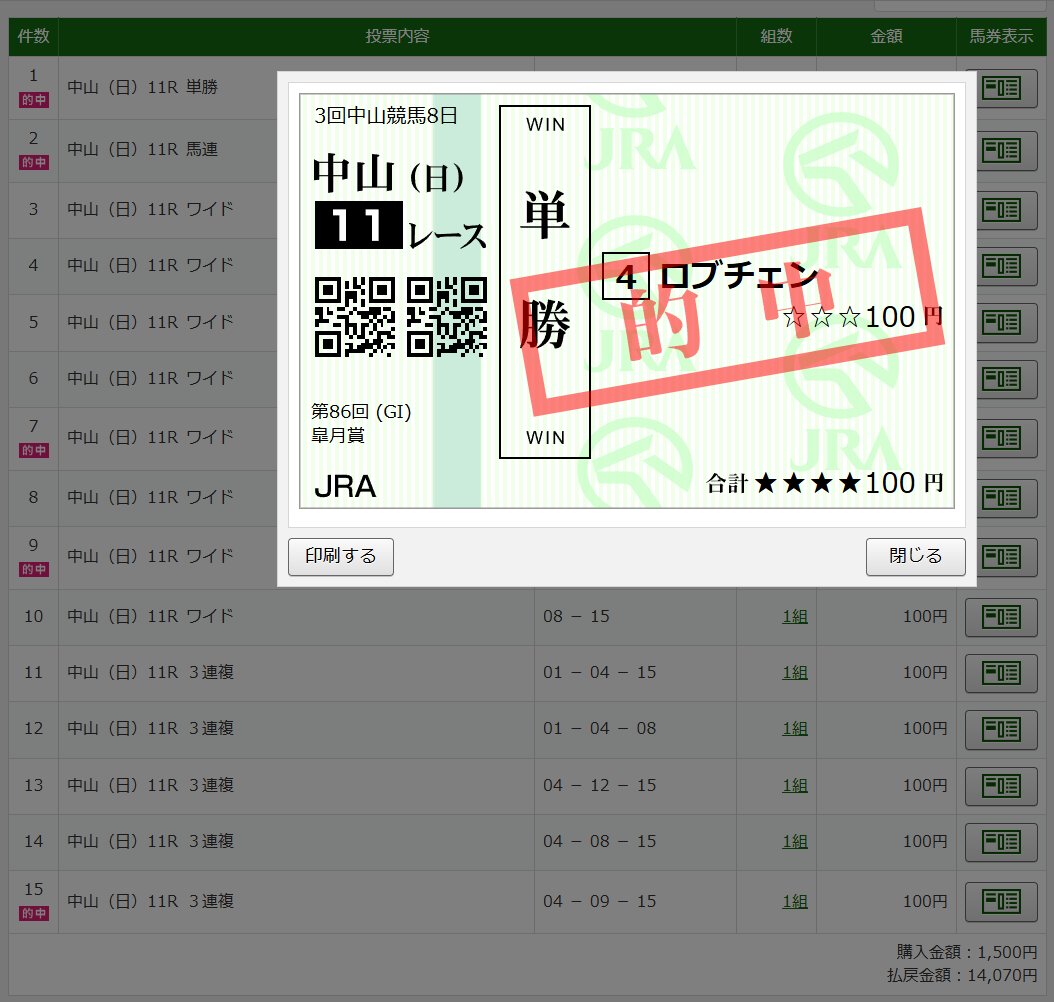Click 第86回 (GI) 皐月賞 race name
Image resolution: width=1054 pixels, height=1002 pixels.
pyautogui.click(x=361, y=423)
